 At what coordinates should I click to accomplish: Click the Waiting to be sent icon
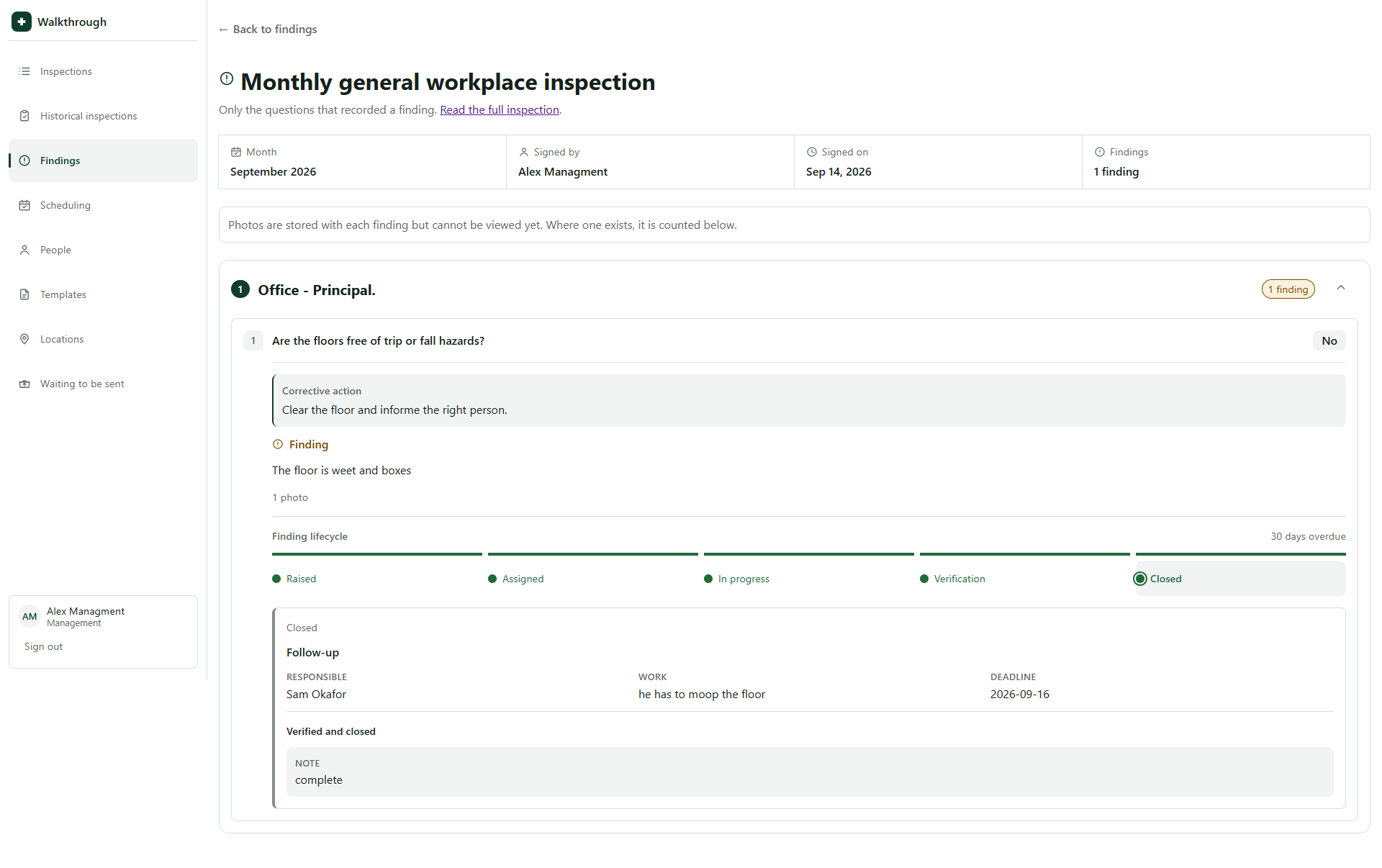[24, 384]
